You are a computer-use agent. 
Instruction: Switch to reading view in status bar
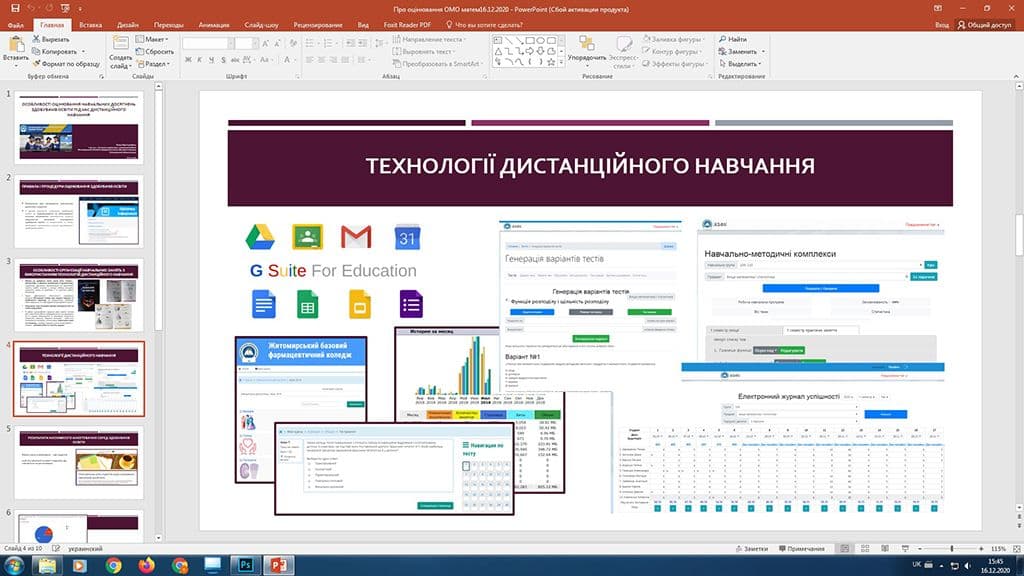(885, 549)
